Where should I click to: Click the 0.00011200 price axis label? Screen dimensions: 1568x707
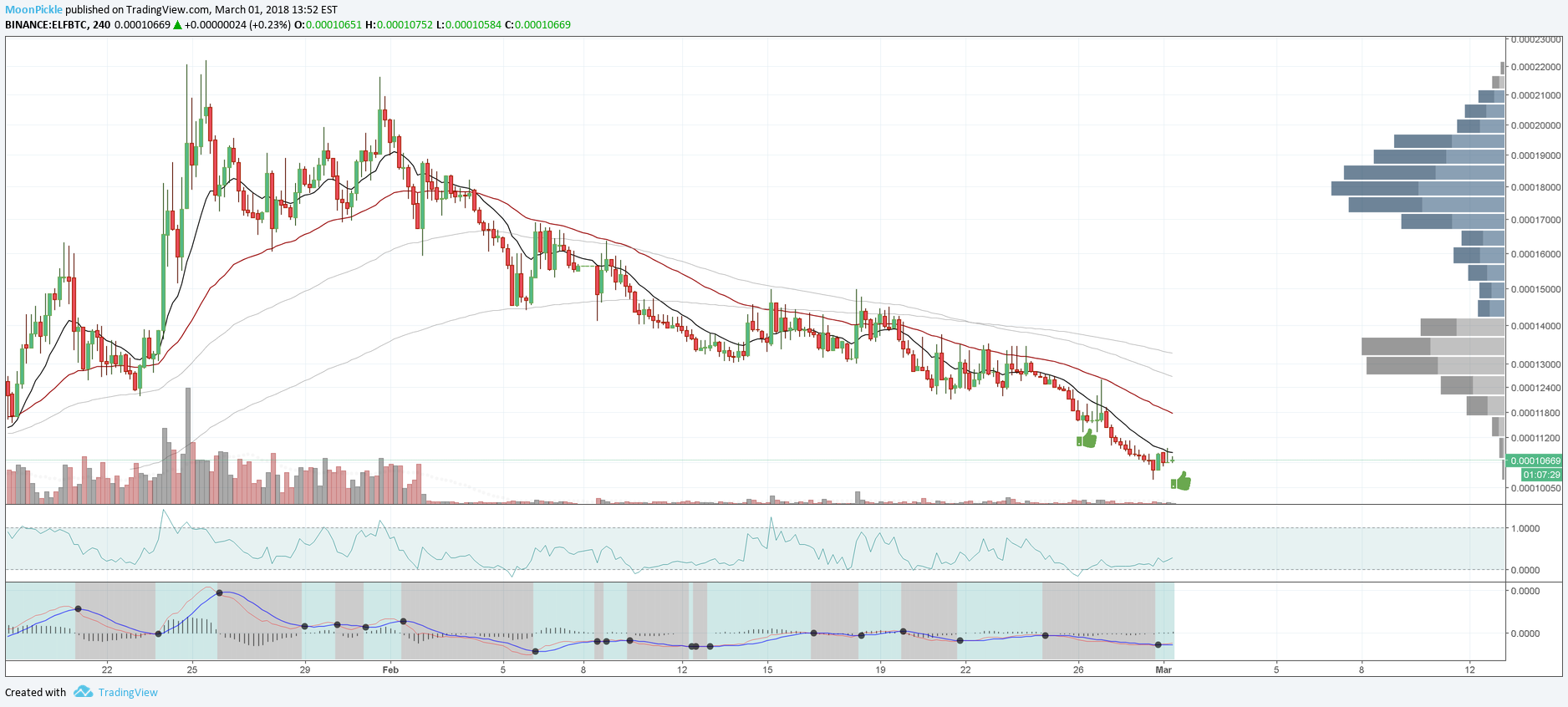tap(1535, 438)
